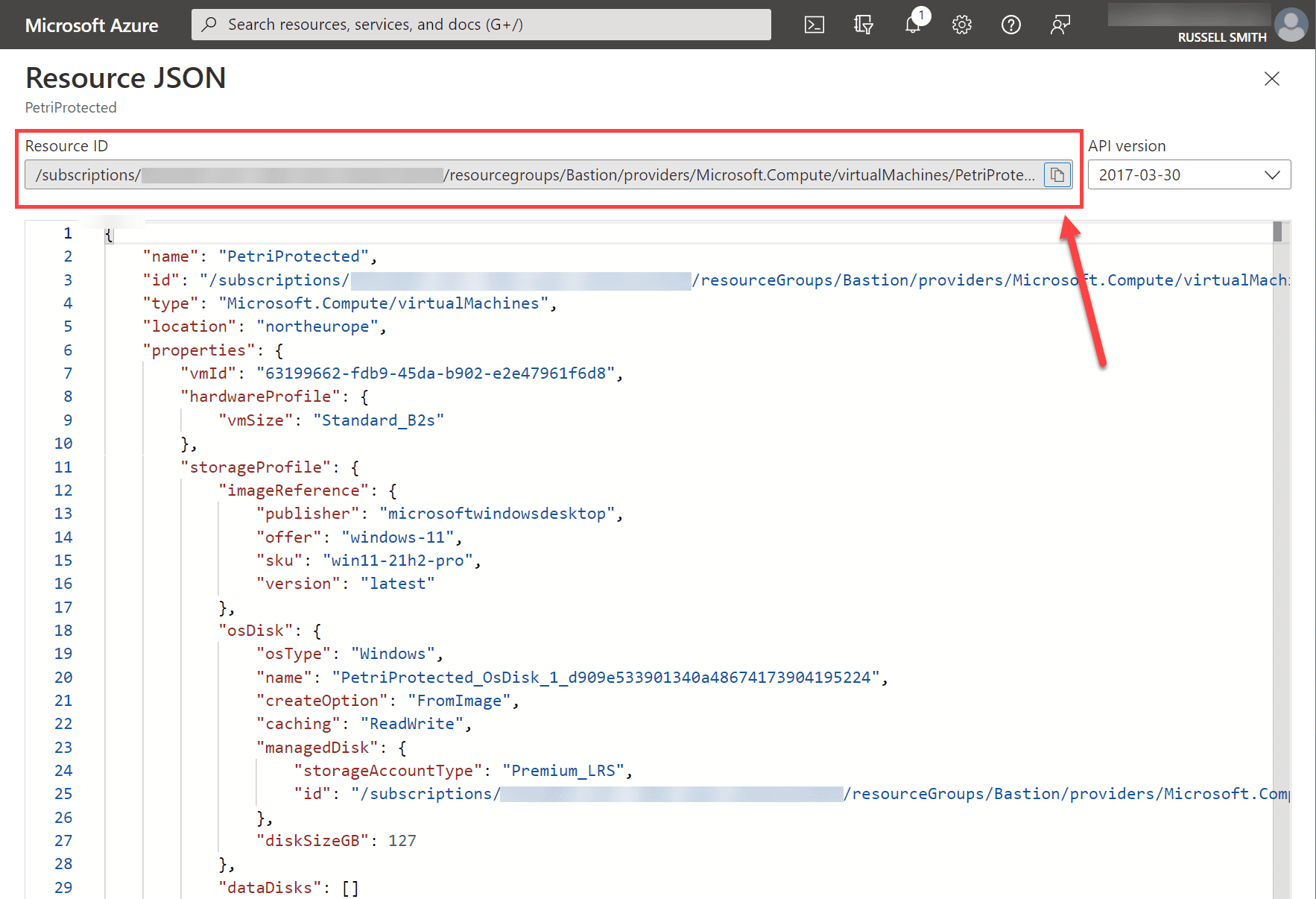Click the user avatar picture
This screenshot has width=1316, height=899.
click(x=1291, y=25)
